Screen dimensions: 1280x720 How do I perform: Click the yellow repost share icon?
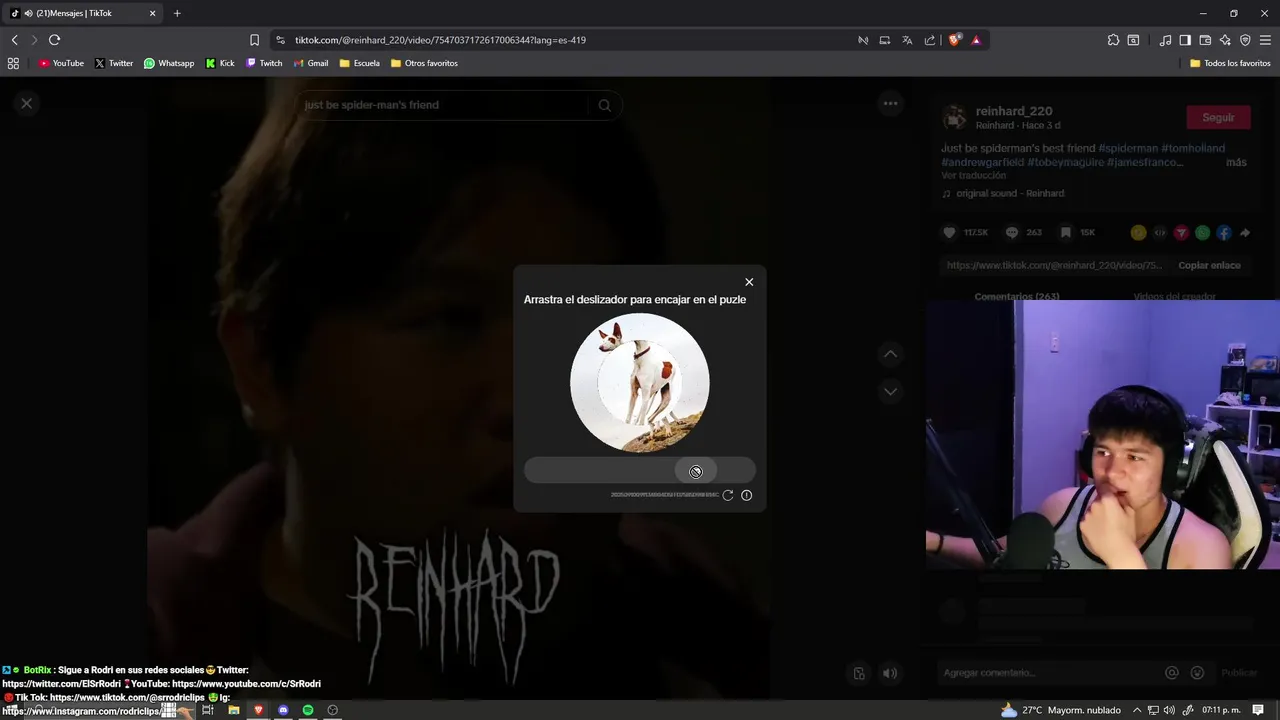click(x=1138, y=233)
